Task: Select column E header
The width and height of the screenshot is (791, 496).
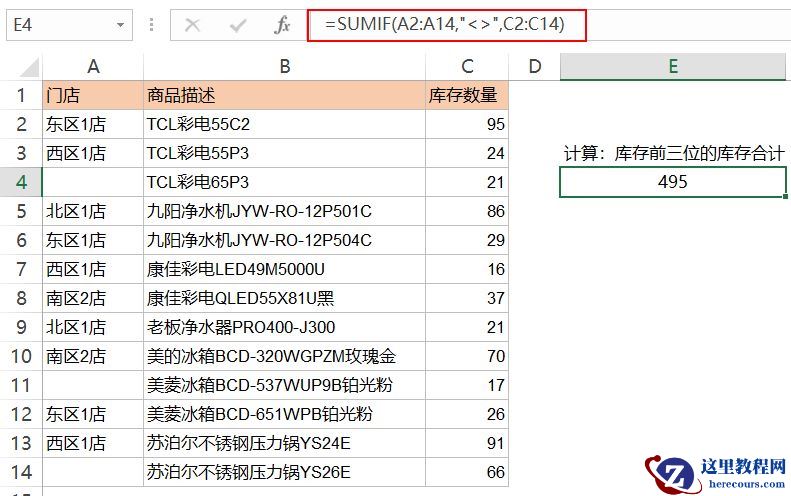Action: pos(673,66)
